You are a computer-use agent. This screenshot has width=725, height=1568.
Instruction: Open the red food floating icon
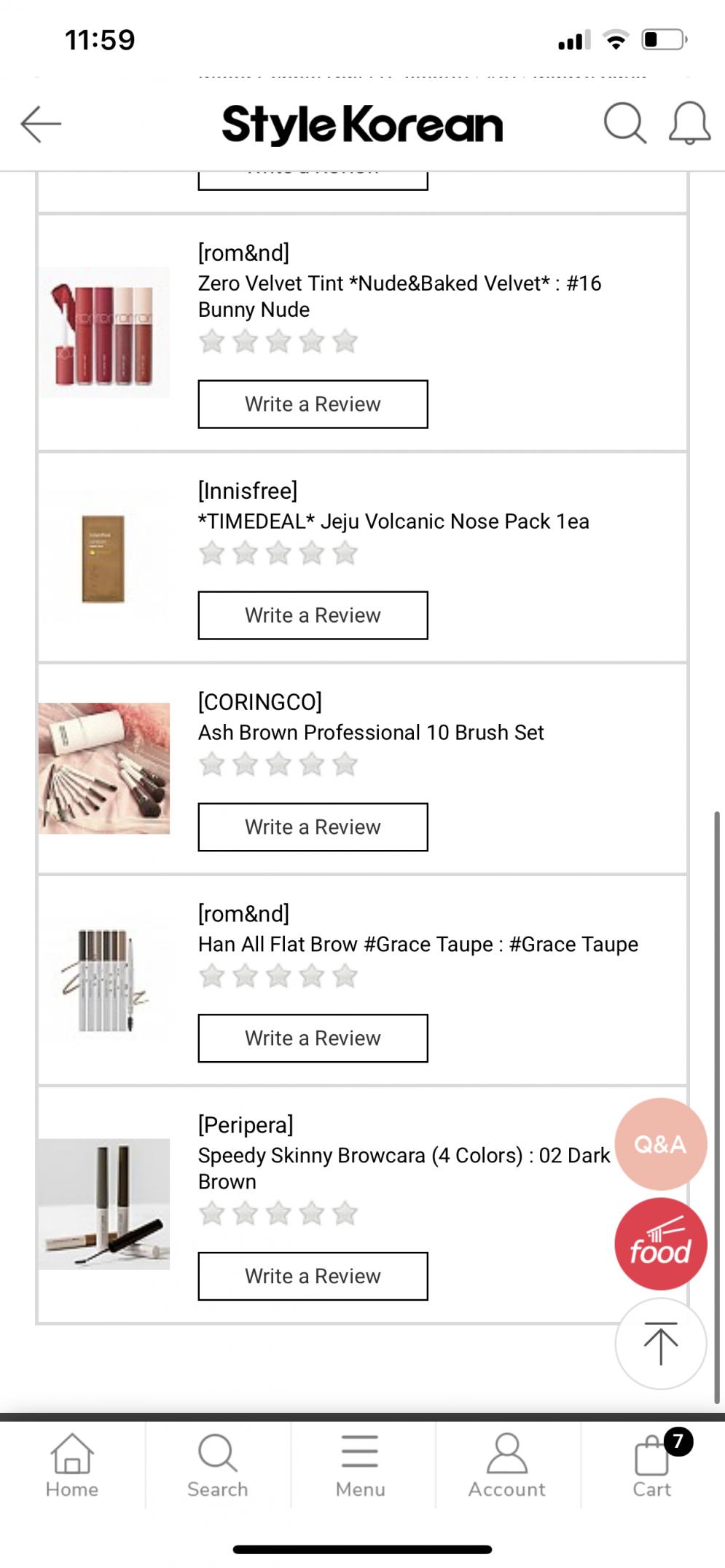tap(660, 1244)
